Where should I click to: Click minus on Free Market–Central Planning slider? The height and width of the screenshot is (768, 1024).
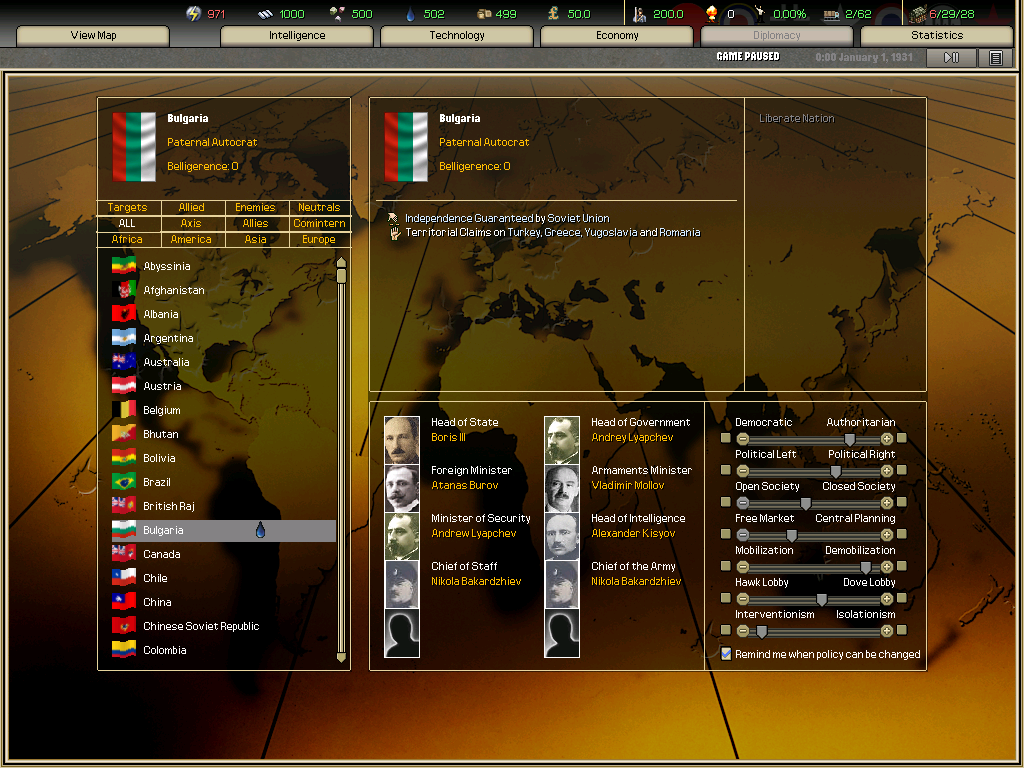pyautogui.click(x=743, y=535)
